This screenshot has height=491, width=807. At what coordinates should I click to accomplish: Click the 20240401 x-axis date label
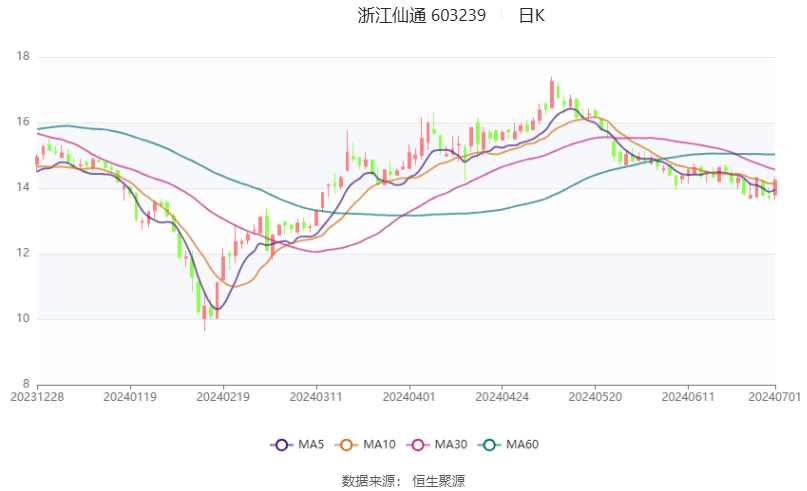click(x=409, y=397)
